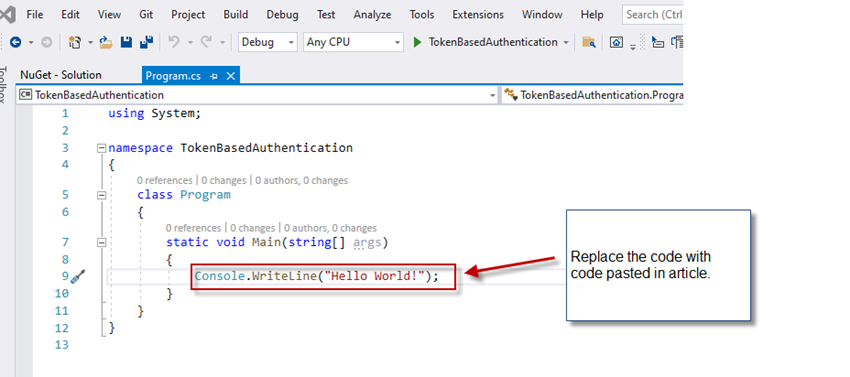Open the TokenBasedAuthentication.Program type dropdown
850x377 pixels.
pos(593,95)
